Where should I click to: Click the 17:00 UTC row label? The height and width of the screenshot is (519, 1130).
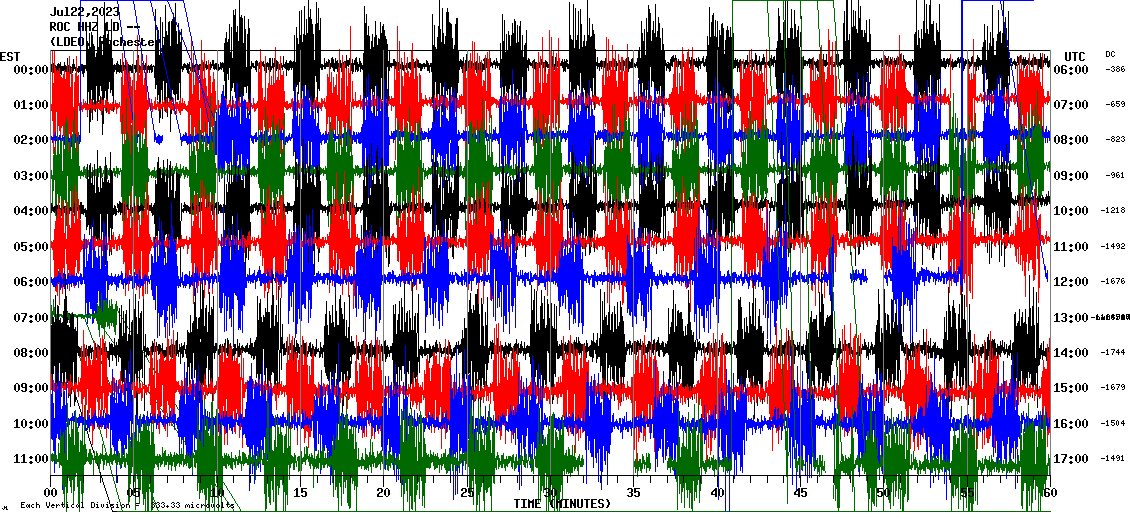tap(1078, 459)
